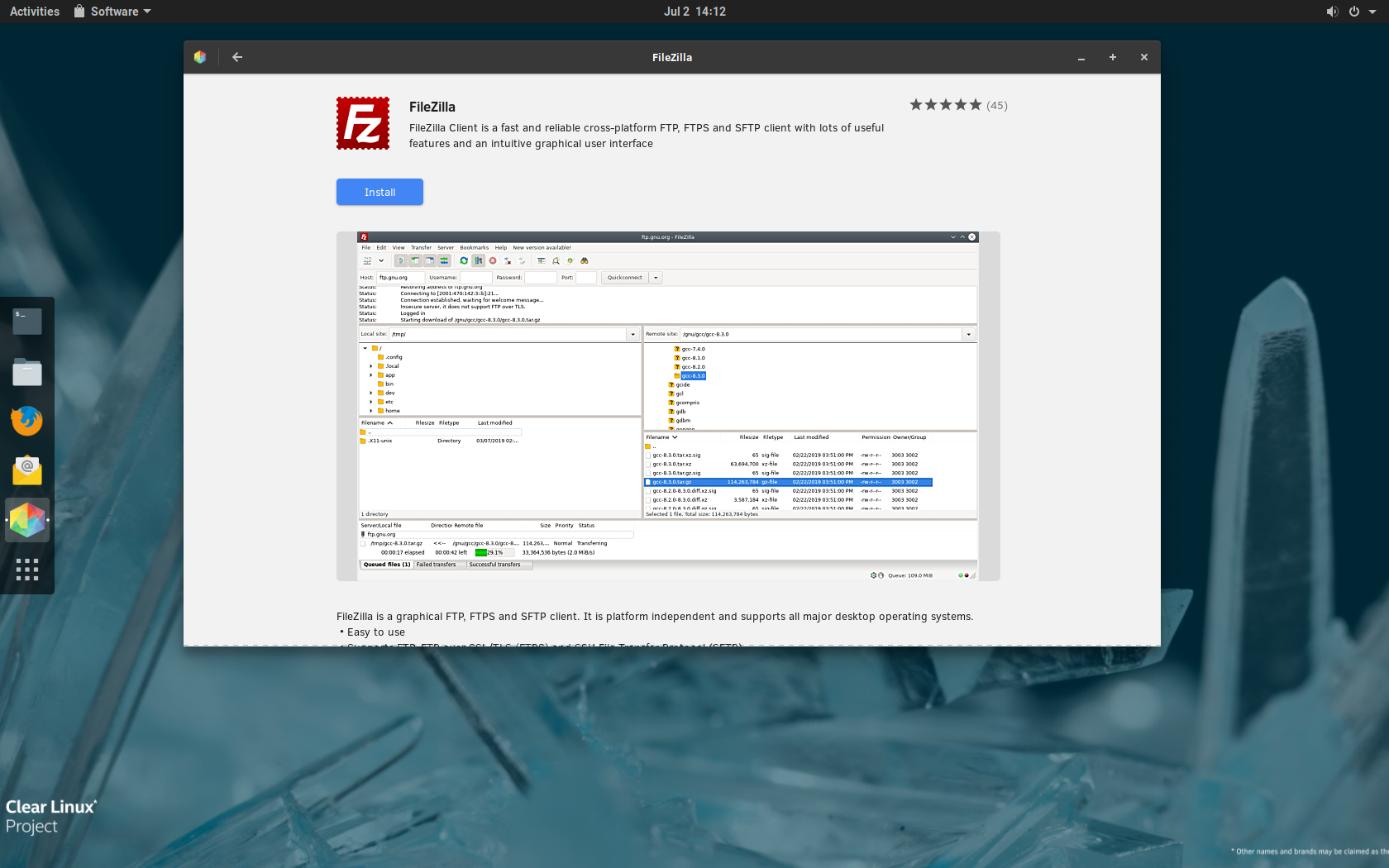Click the Software logo in the window header
This screenshot has width=1389, height=868.
(200, 57)
